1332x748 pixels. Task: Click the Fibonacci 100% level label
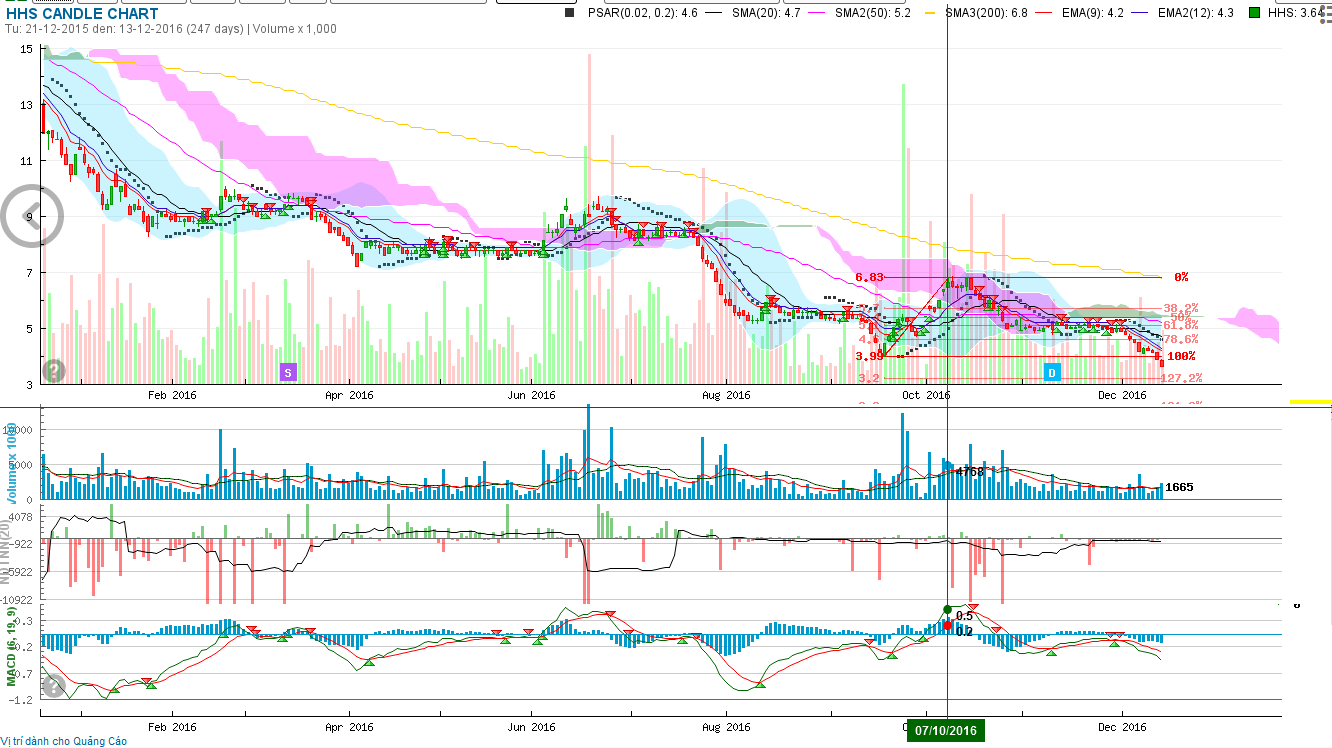[1181, 356]
